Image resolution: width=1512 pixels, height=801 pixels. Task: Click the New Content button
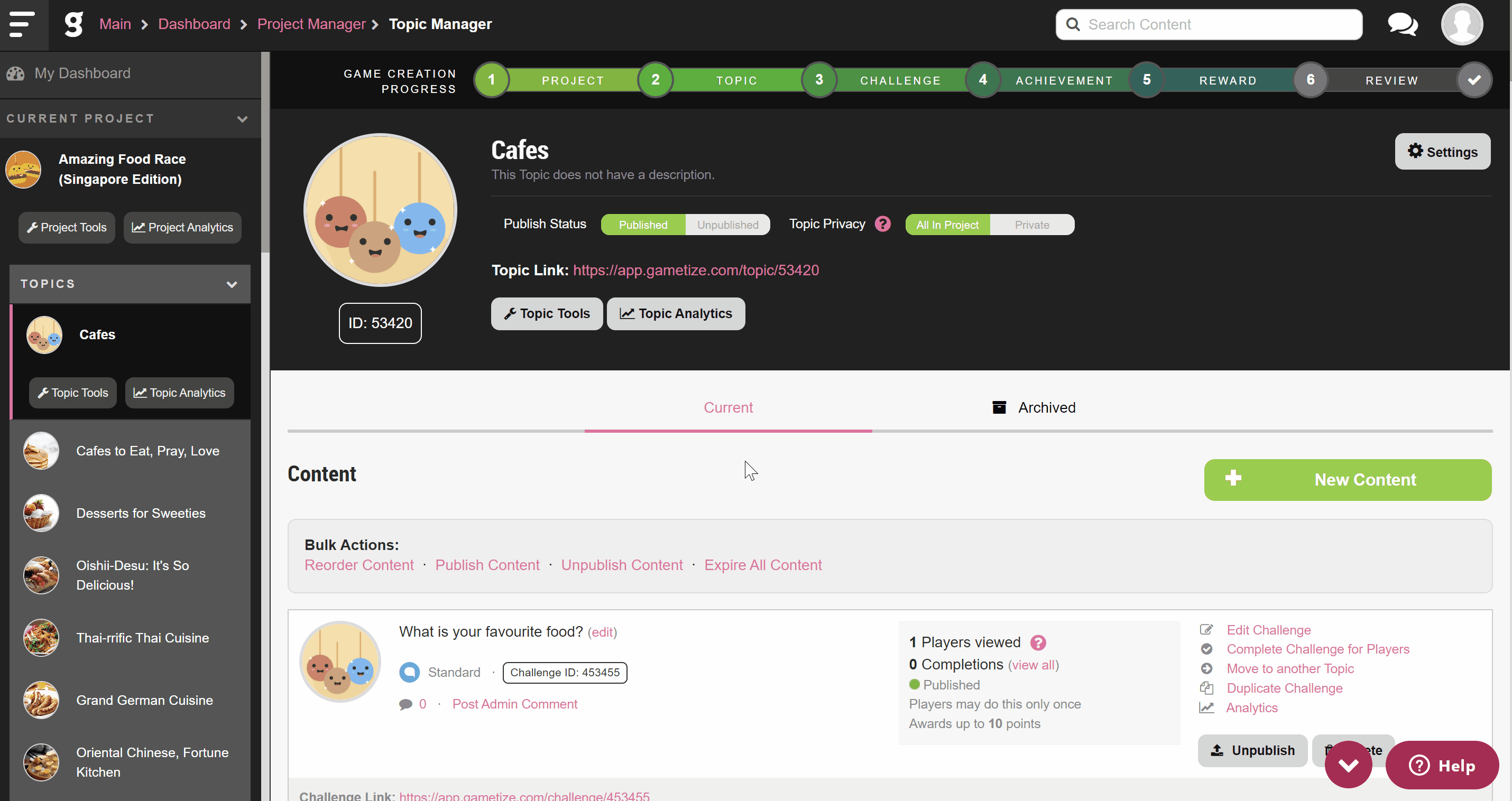pos(1348,479)
